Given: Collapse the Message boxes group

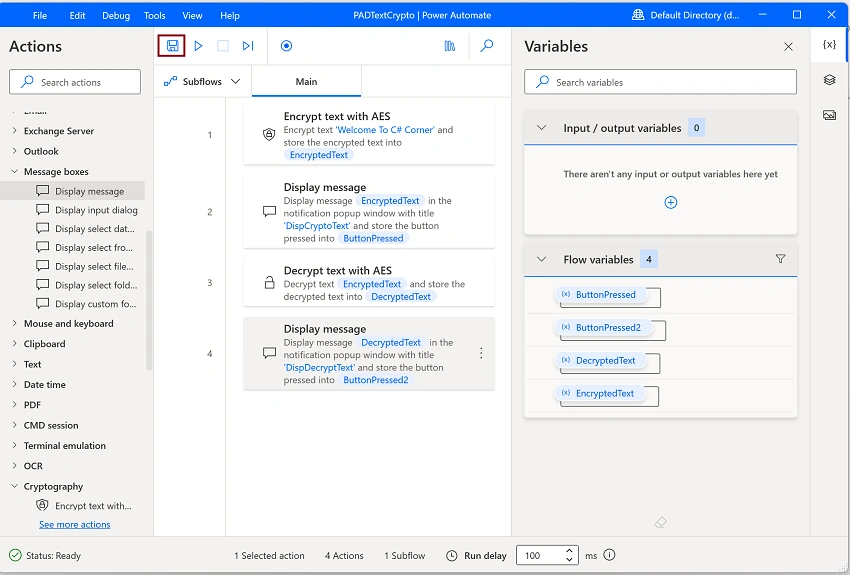Looking at the screenshot, I should [x=14, y=171].
